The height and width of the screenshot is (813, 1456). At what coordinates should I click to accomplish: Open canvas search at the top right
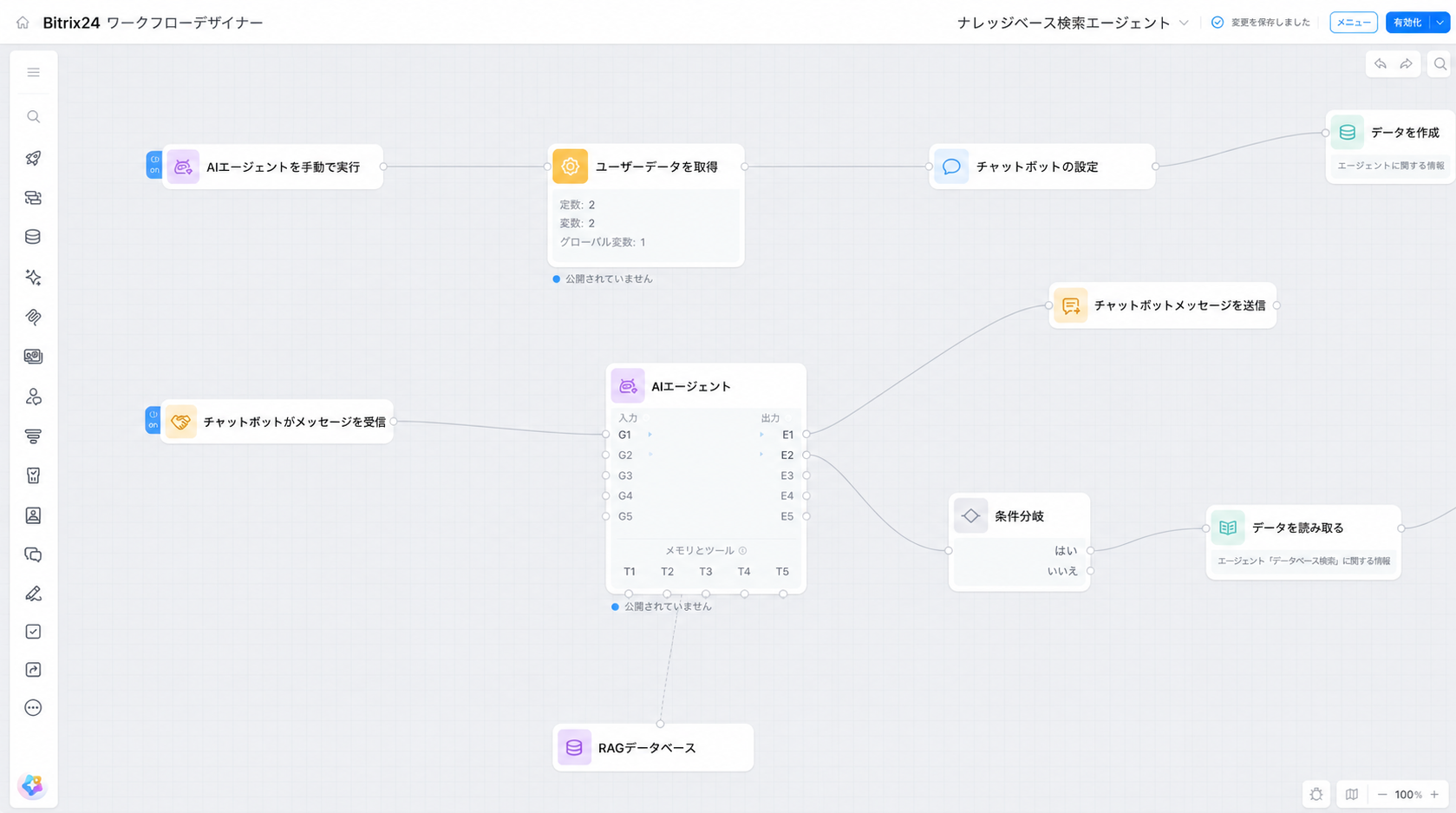pyautogui.click(x=1440, y=64)
